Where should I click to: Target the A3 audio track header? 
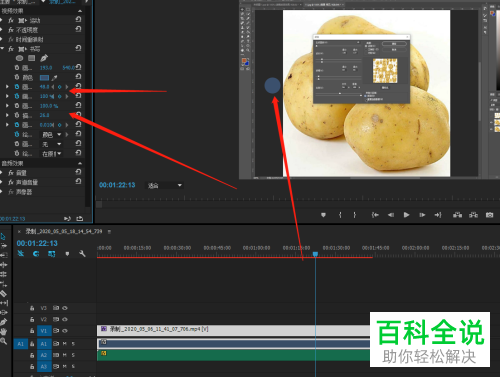pos(44,366)
